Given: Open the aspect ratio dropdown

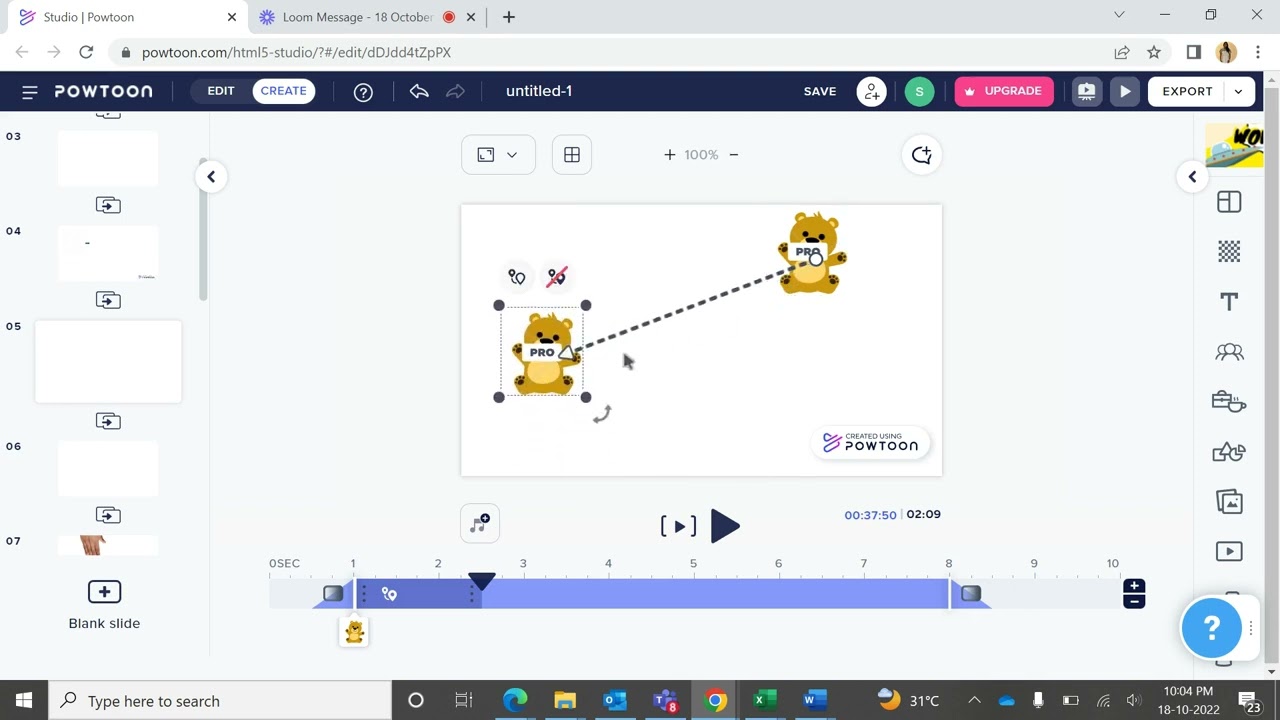Looking at the screenshot, I should [x=498, y=155].
